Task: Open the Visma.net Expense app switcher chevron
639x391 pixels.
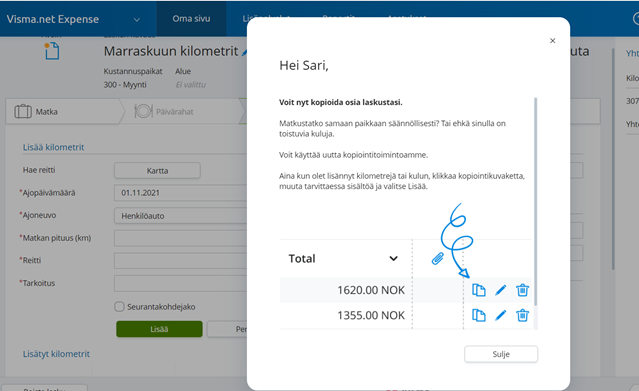Action: [x=137, y=19]
